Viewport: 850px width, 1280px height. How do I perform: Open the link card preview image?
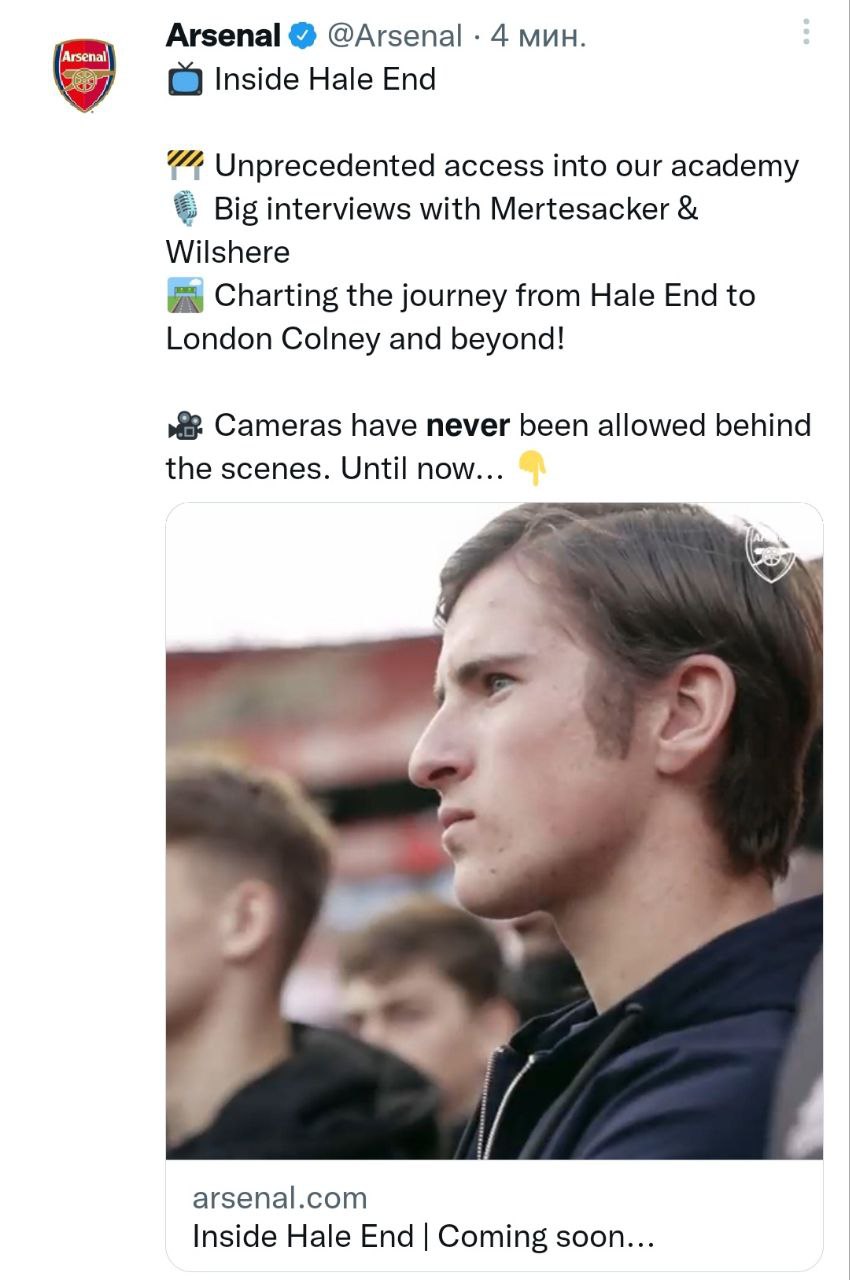point(494,830)
